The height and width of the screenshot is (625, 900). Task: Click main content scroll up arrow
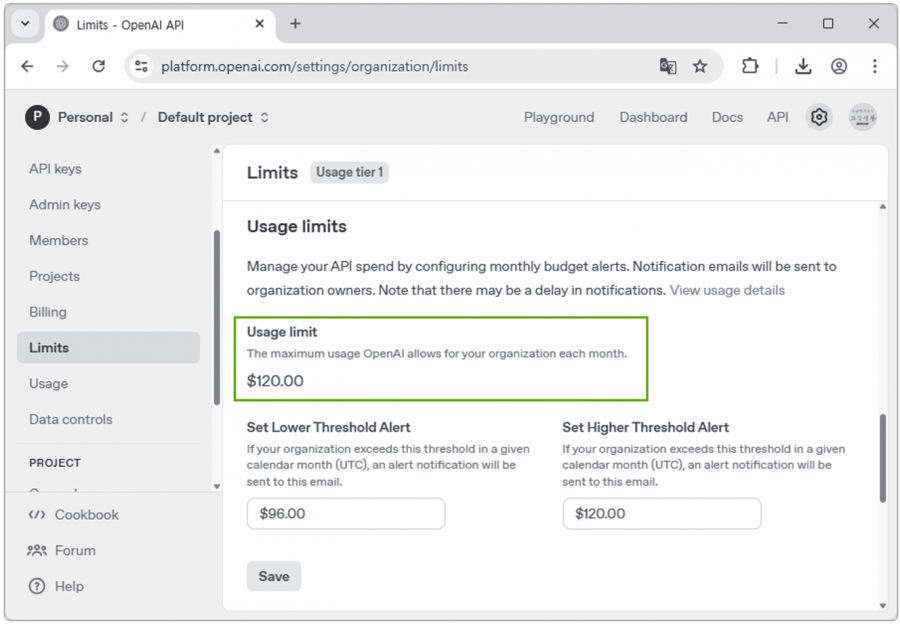883,207
